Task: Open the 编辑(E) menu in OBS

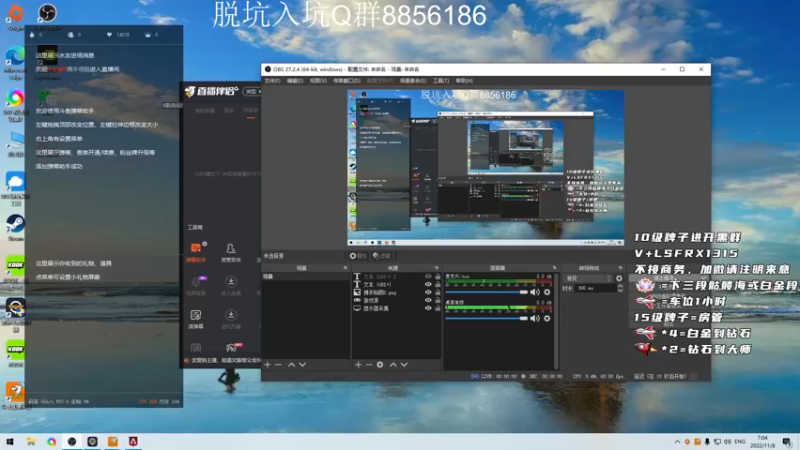Action: point(295,81)
